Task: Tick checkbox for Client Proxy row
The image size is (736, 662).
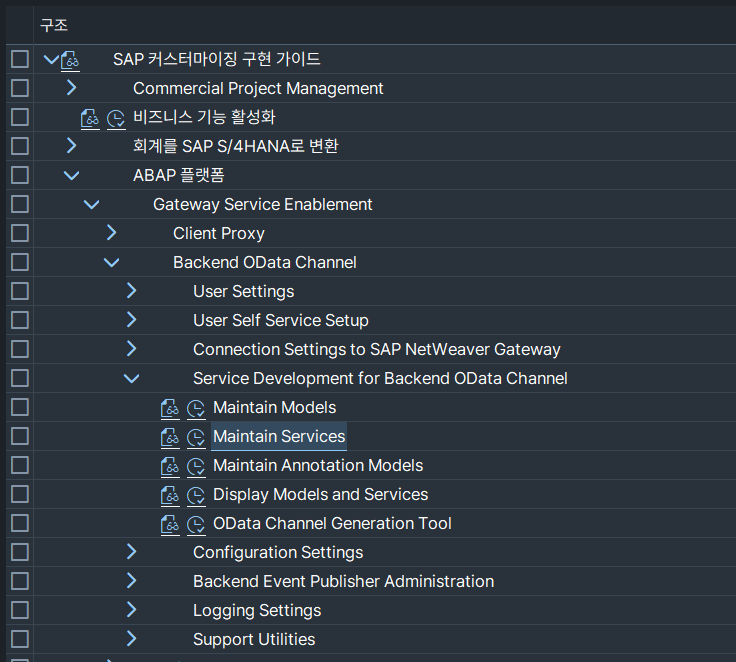Action: [x=20, y=233]
